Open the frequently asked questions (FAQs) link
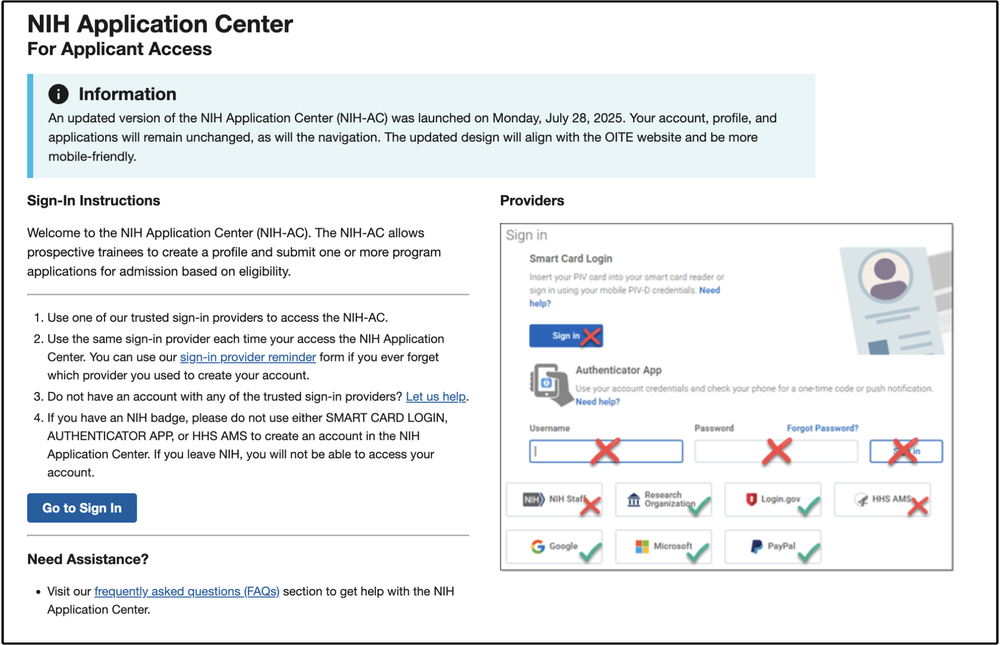 [x=187, y=591]
